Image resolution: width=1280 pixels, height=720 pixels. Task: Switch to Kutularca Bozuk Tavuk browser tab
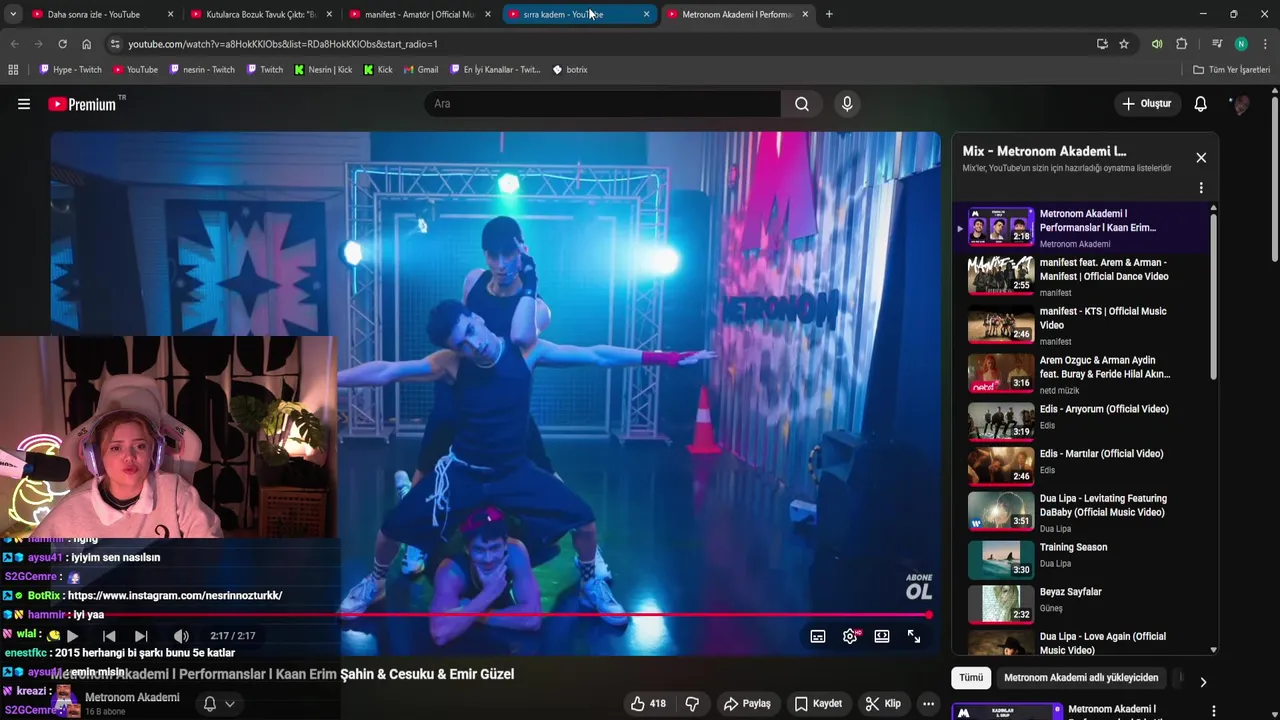260,14
